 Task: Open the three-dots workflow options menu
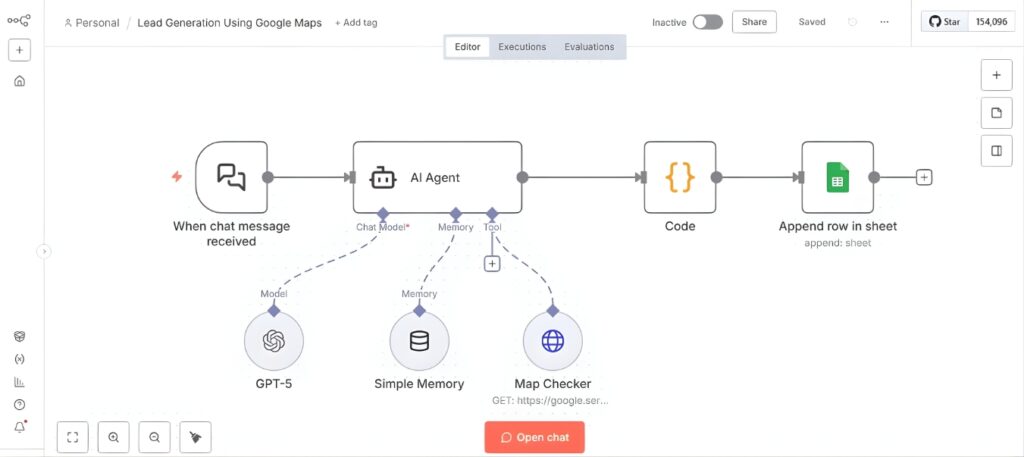point(884,22)
